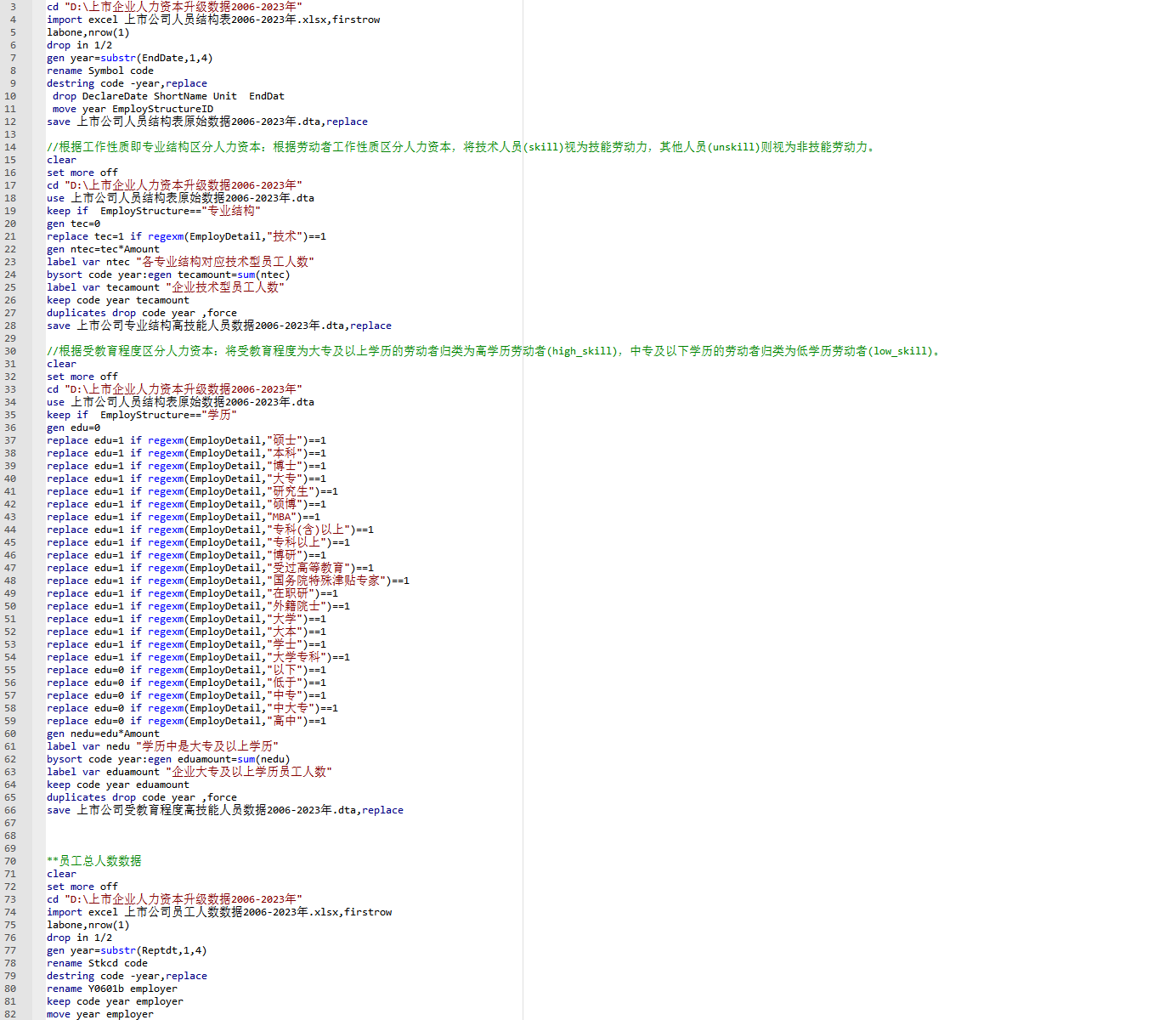Click the replace edu=1 line matching "本科"
Image resolution: width=1176 pixels, height=1020 pixels.
[x=186, y=453]
